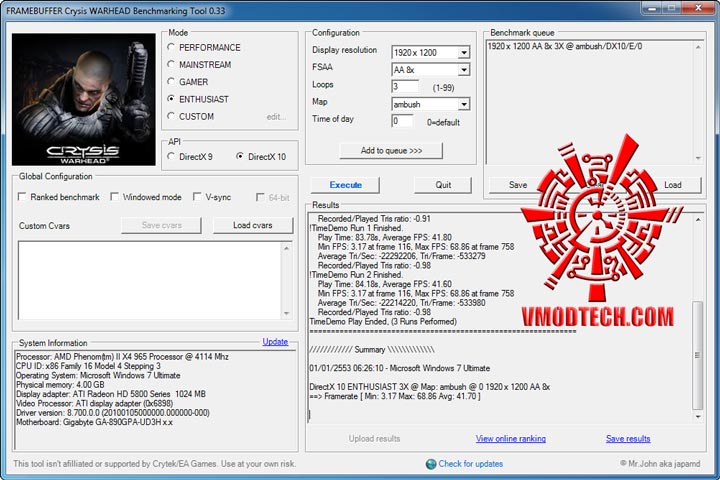Save the benchmark queue

518,185
